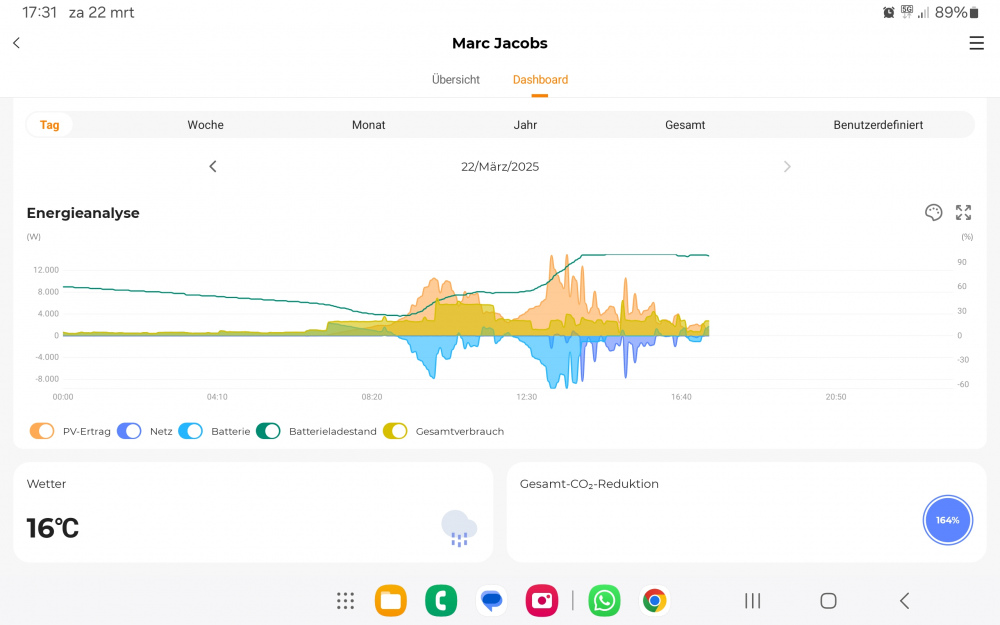This screenshot has height=625, width=1000.
Task: Expand the Energieanalyse chart to fullscreen
Action: click(963, 212)
